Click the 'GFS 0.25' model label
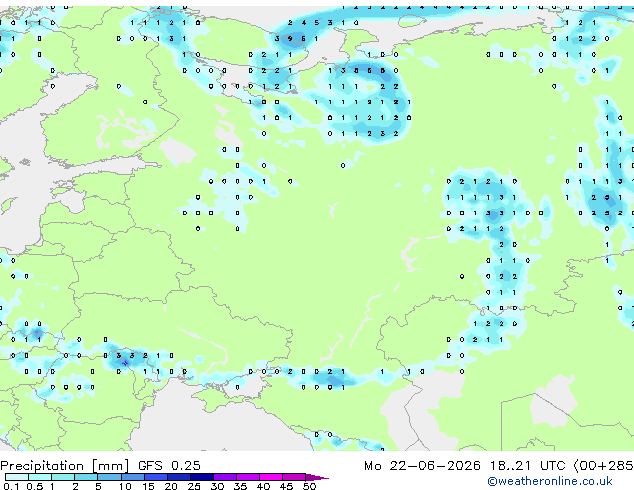Screen dimensions: 634x490 pyautogui.click(x=169, y=465)
